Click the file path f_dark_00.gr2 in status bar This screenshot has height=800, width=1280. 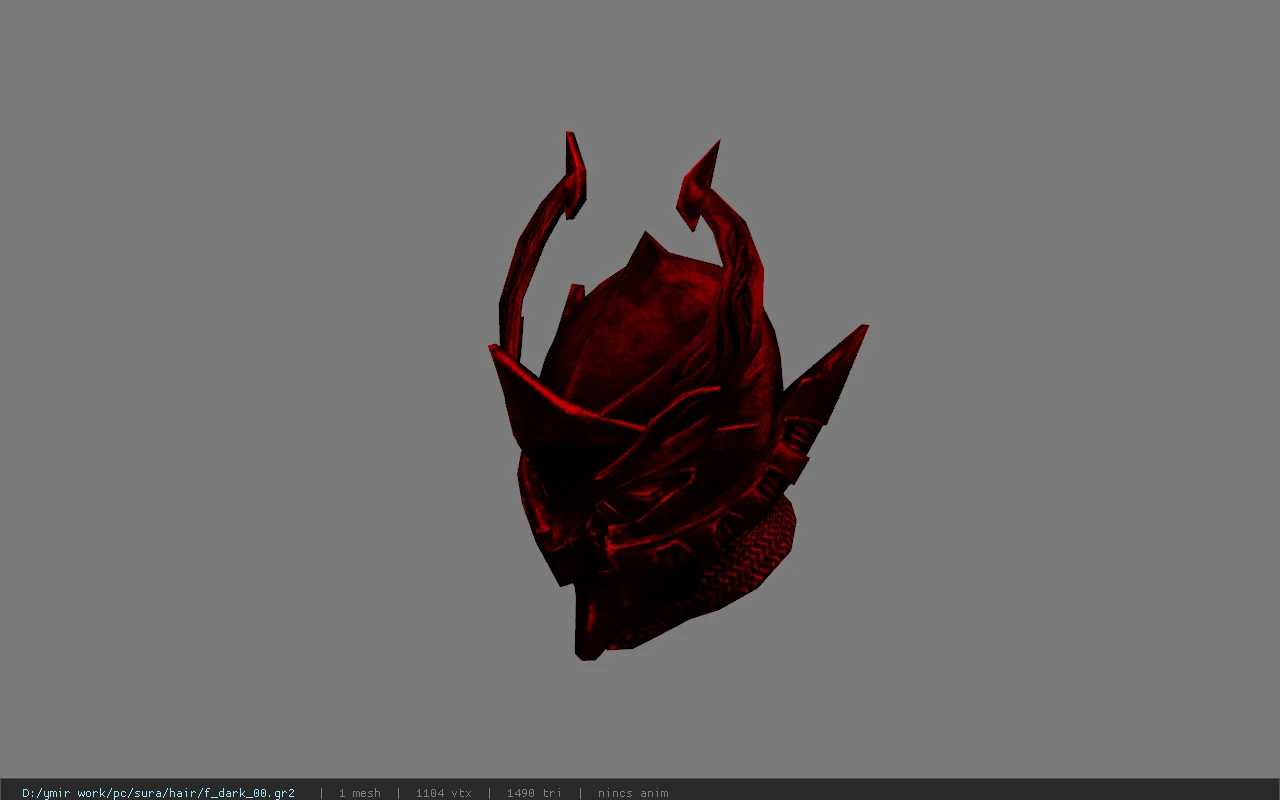coord(158,793)
